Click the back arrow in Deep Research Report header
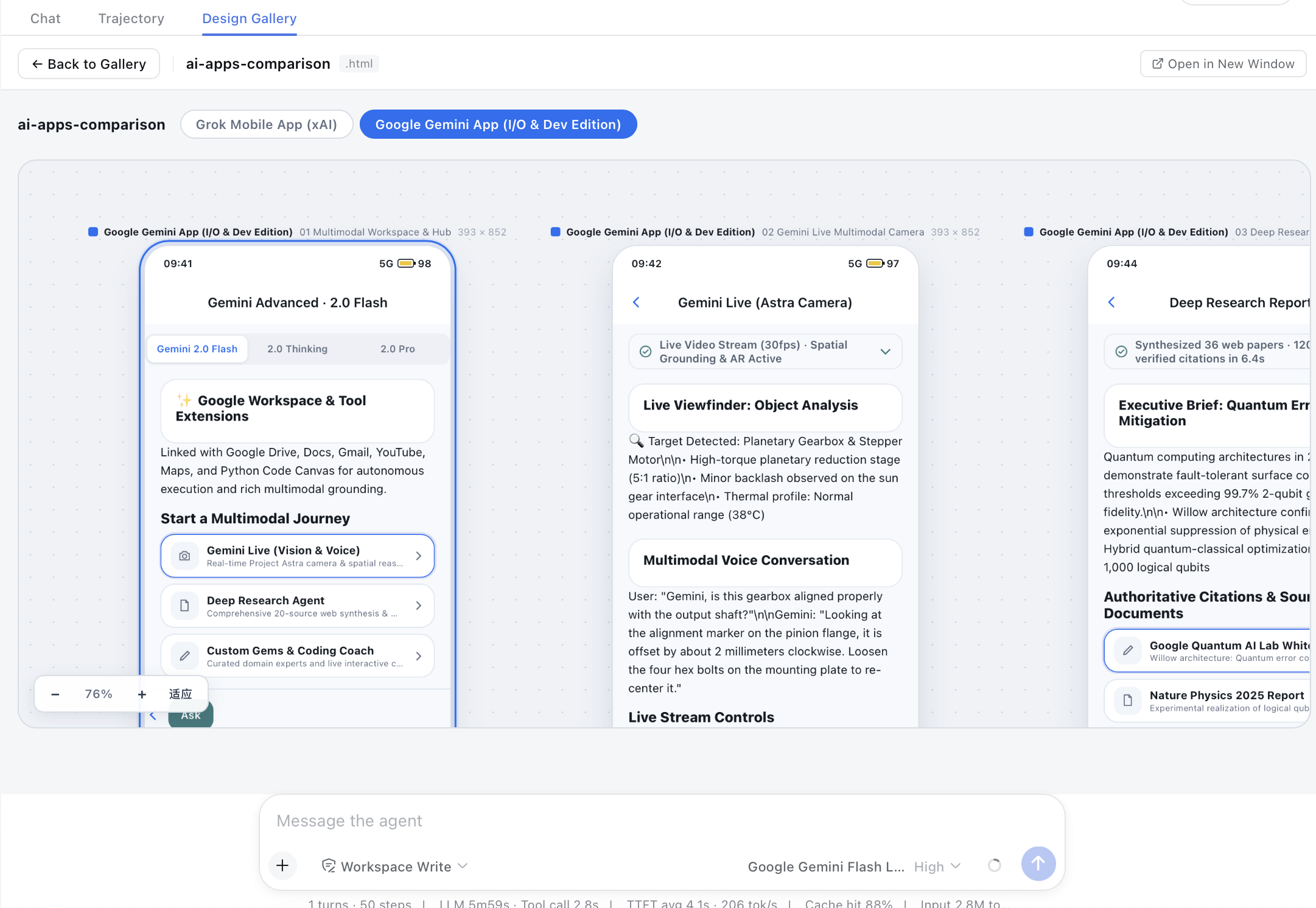Viewport: 1316px width, 908px height. (x=1111, y=302)
